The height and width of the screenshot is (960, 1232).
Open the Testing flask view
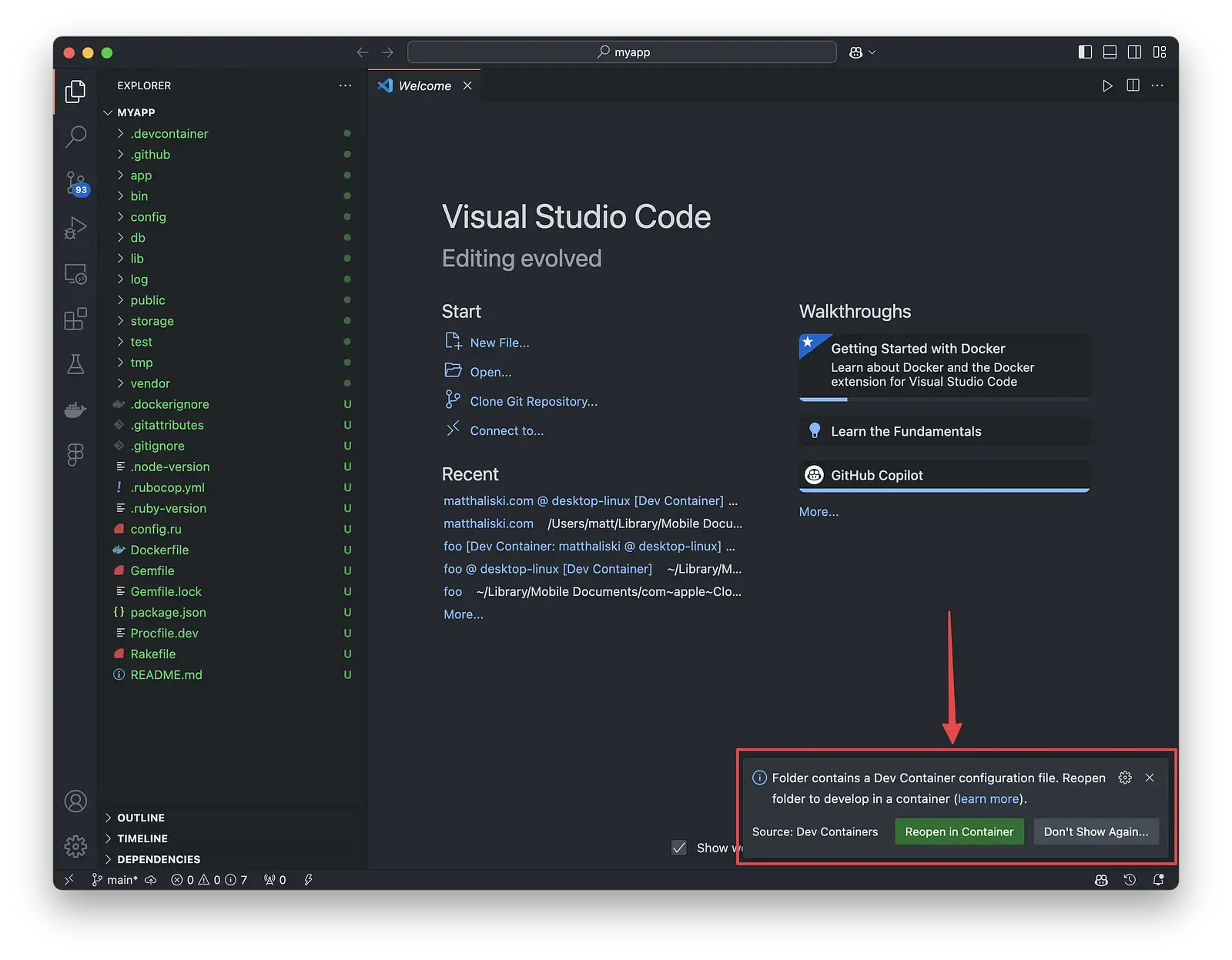coord(75,364)
